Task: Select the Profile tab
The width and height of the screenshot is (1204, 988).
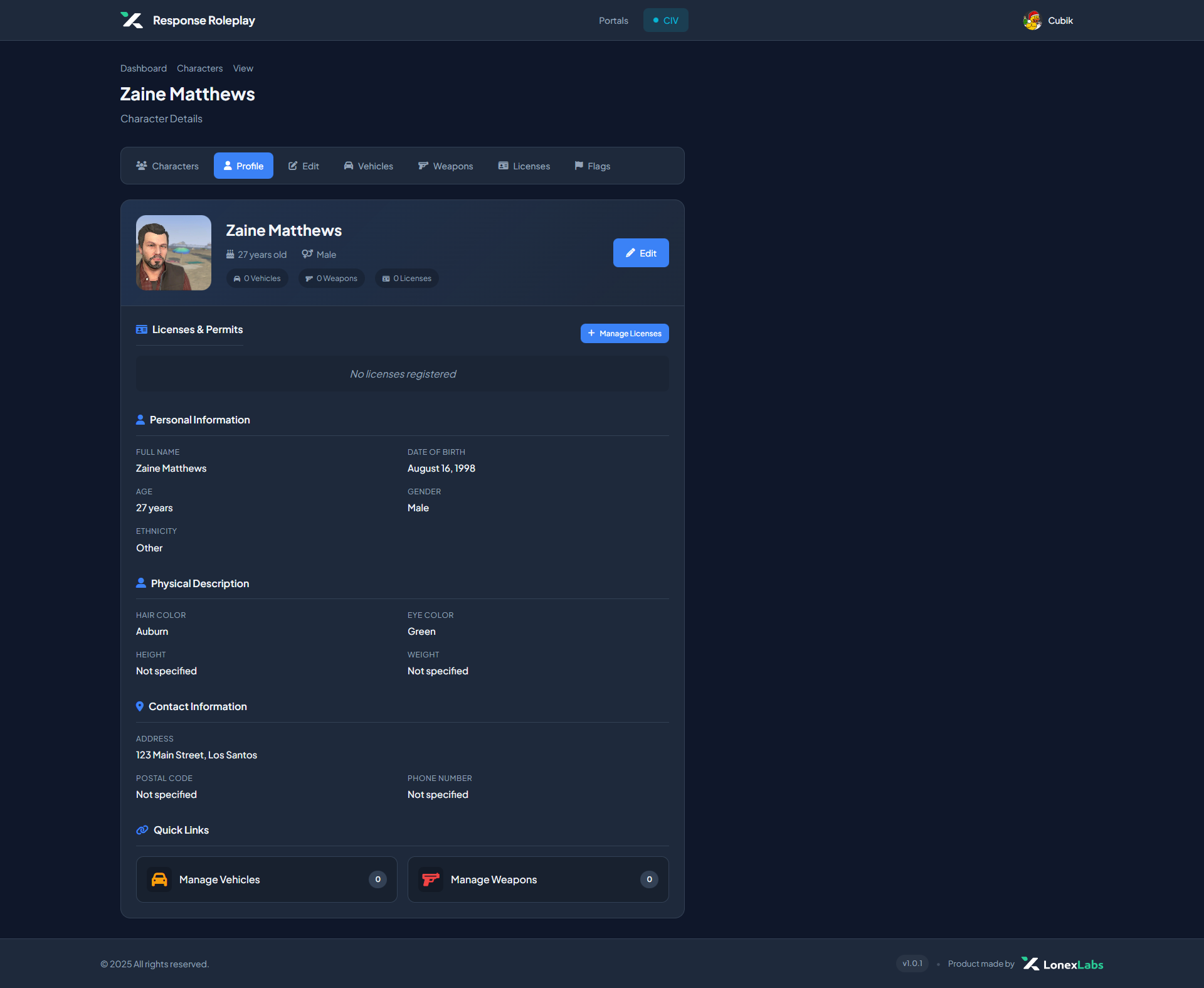Action: 243,166
